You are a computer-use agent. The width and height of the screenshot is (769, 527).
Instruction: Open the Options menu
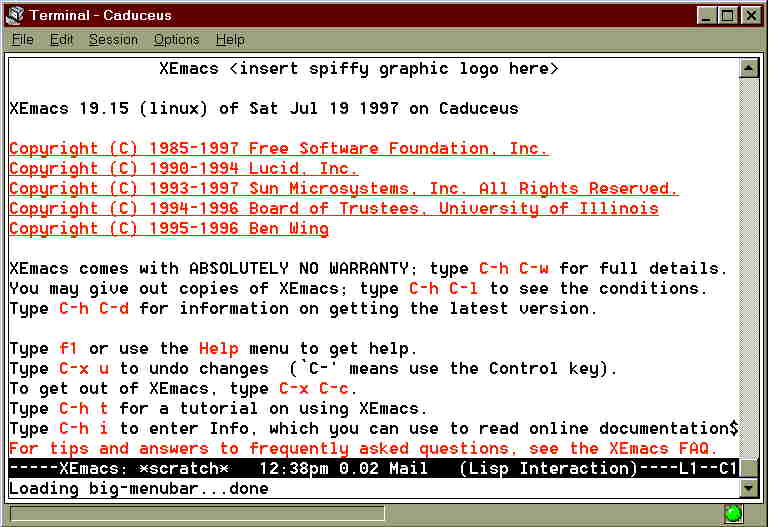pyautogui.click(x=176, y=40)
